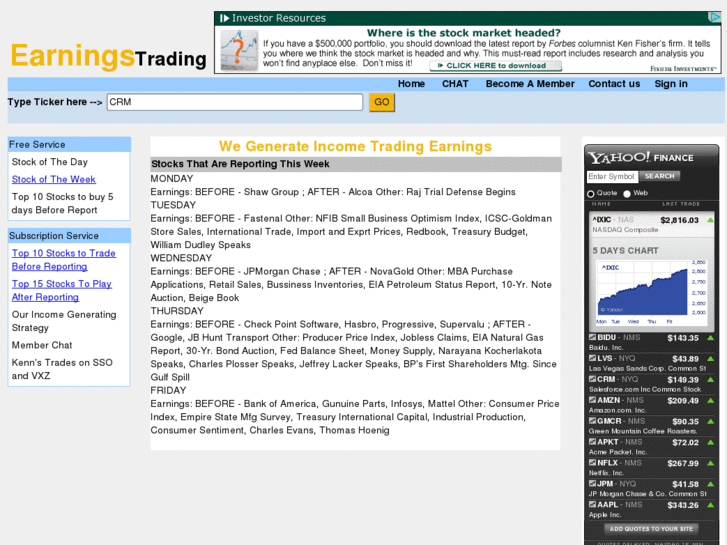Click the green up arrow on the LVS row

coord(710,359)
